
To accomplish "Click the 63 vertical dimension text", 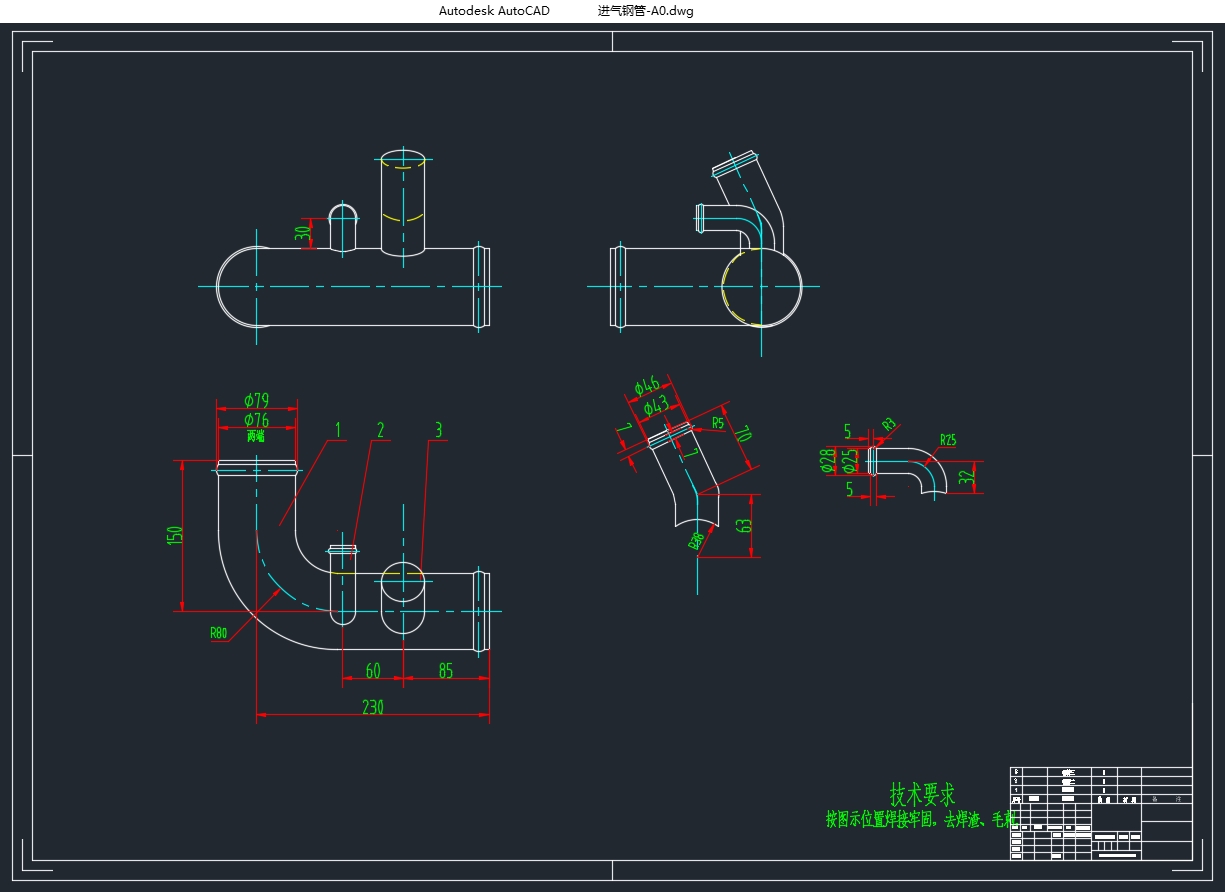I will [x=743, y=525].
